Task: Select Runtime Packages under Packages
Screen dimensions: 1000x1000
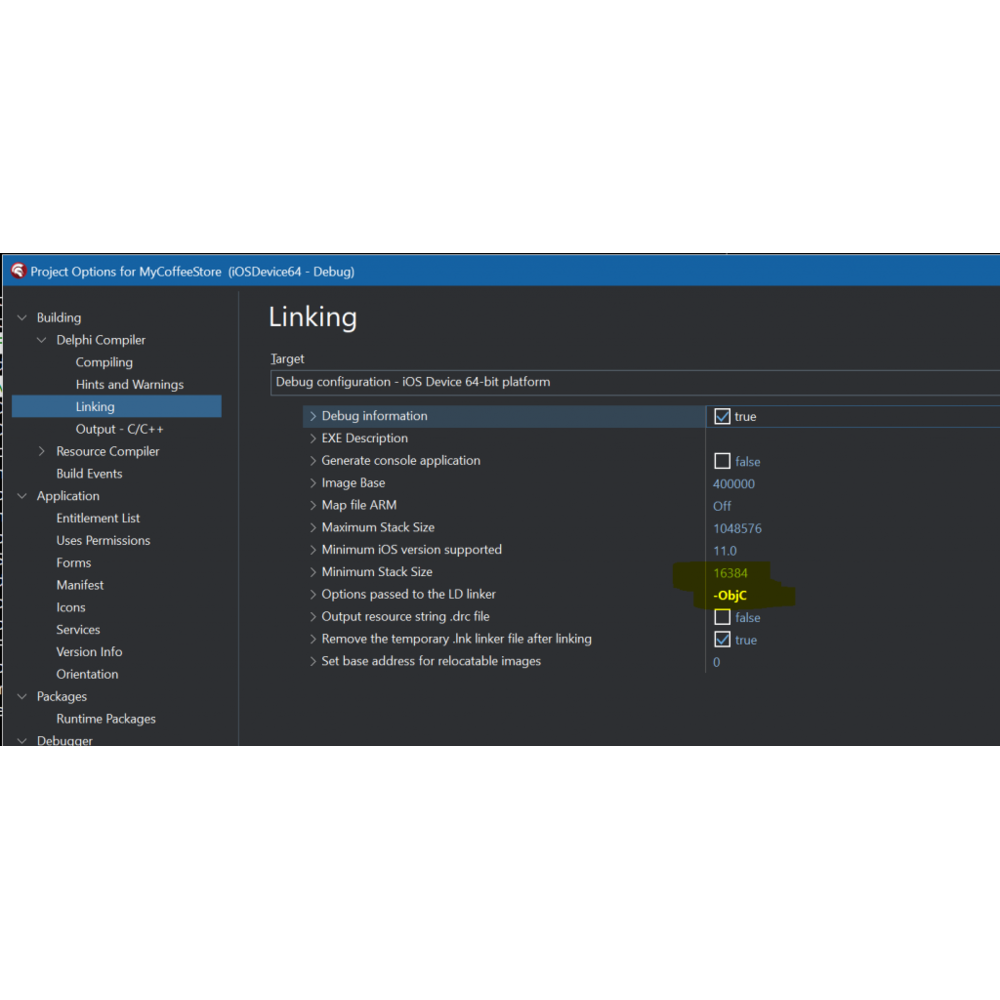Action: [x=106, y=719]
